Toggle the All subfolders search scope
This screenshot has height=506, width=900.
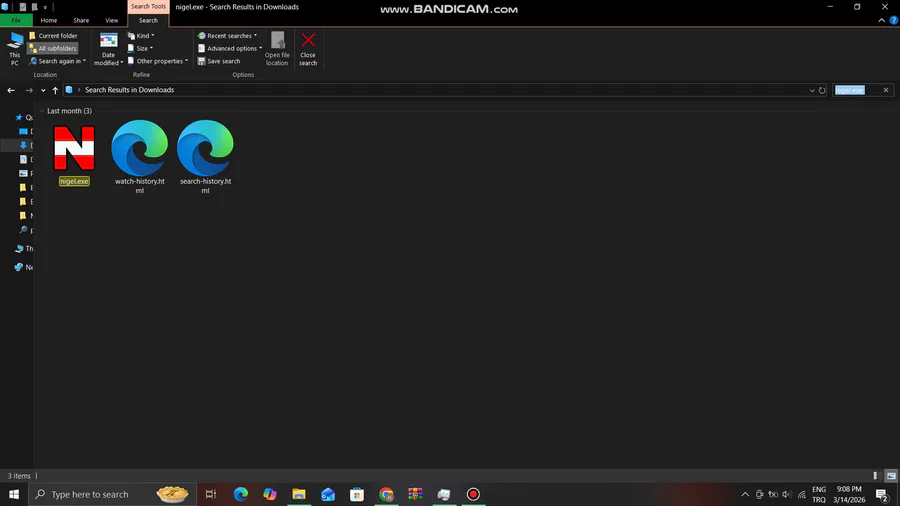(53, 48)
